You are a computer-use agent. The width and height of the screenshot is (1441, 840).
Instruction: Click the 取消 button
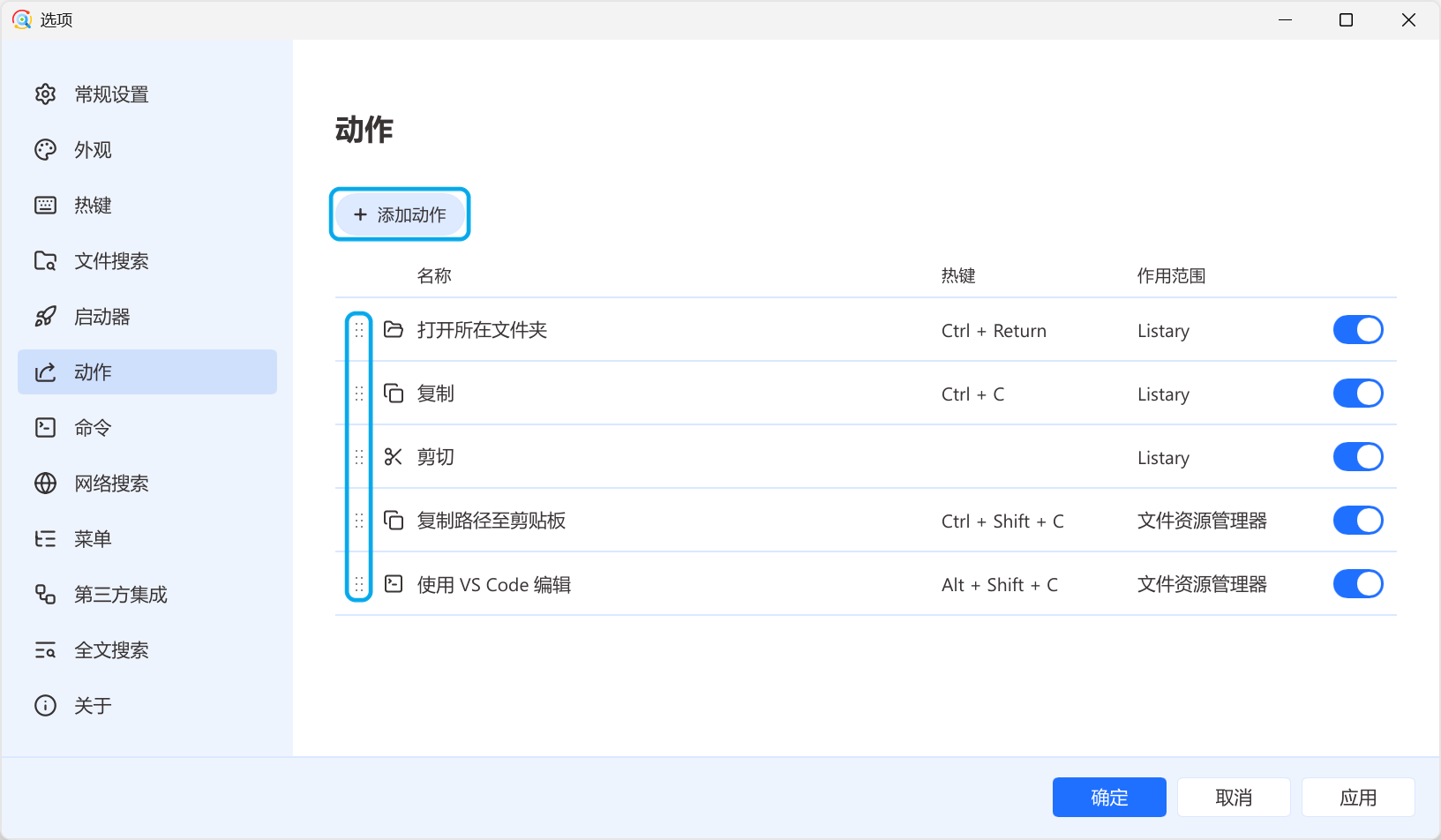click(1234, 798)
